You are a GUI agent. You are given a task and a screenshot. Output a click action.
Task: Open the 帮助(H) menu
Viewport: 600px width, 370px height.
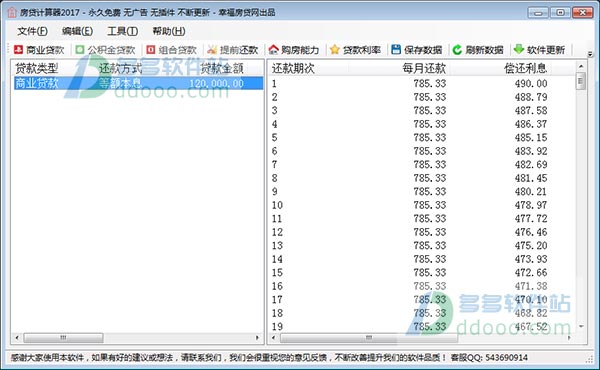coord(168,31)
